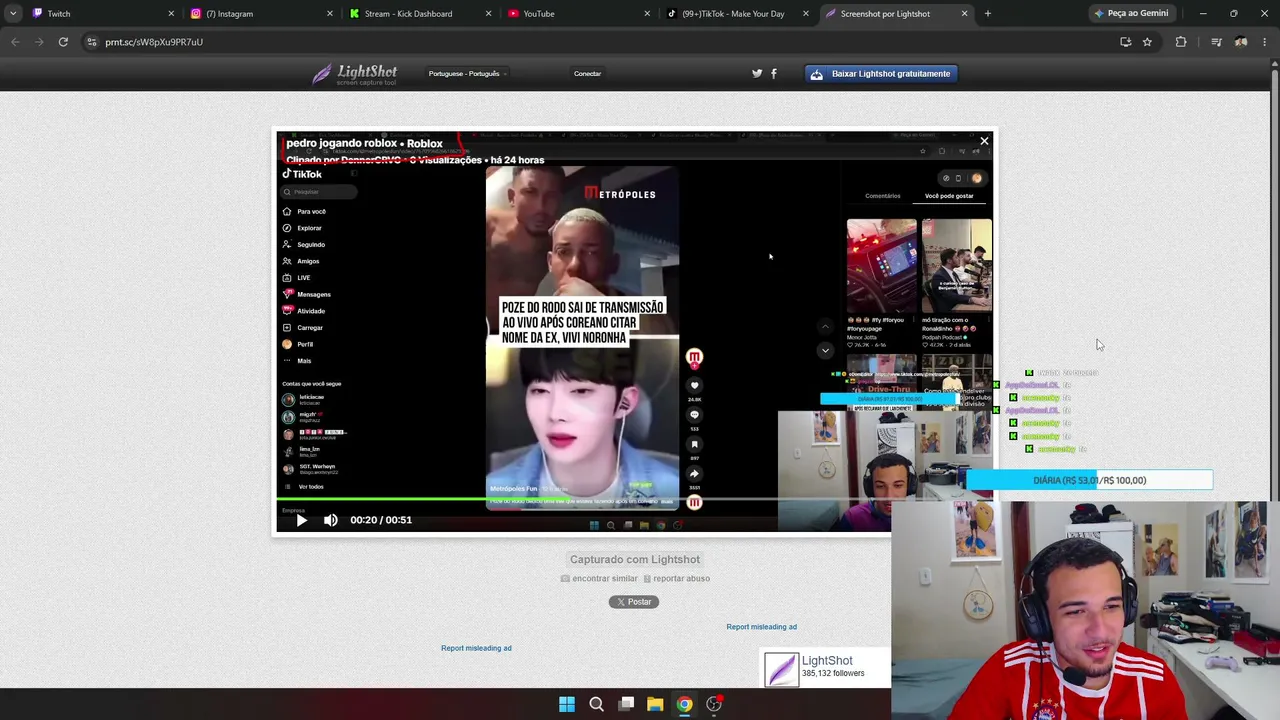This screenshot has width=1280, height=720.
Task: Go to the next TikTok video arrow
Action: [825, 350]
